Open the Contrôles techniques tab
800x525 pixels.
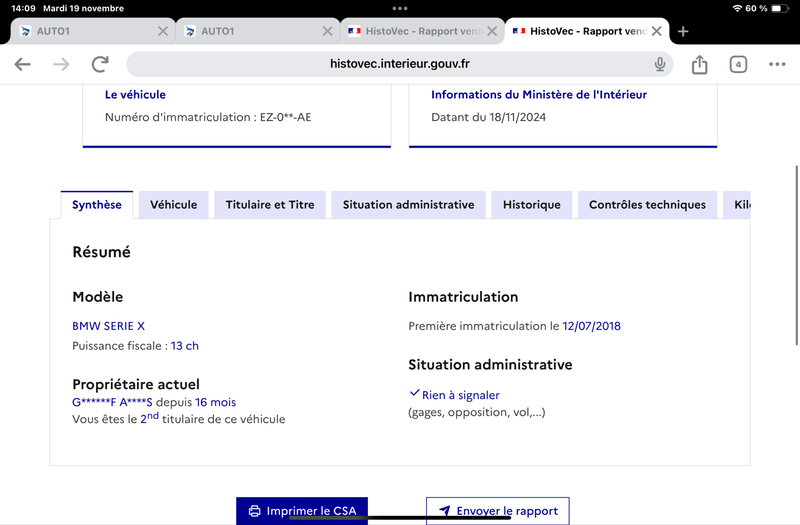pos(647,205)
